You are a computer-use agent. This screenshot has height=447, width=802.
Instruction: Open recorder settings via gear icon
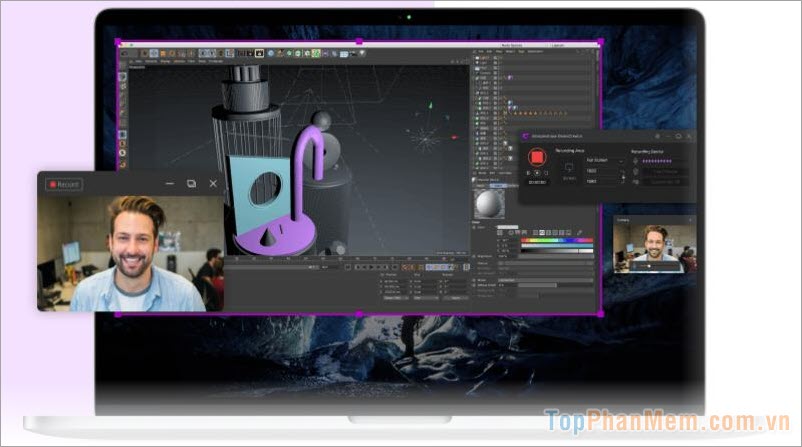[x=658, y=137]
